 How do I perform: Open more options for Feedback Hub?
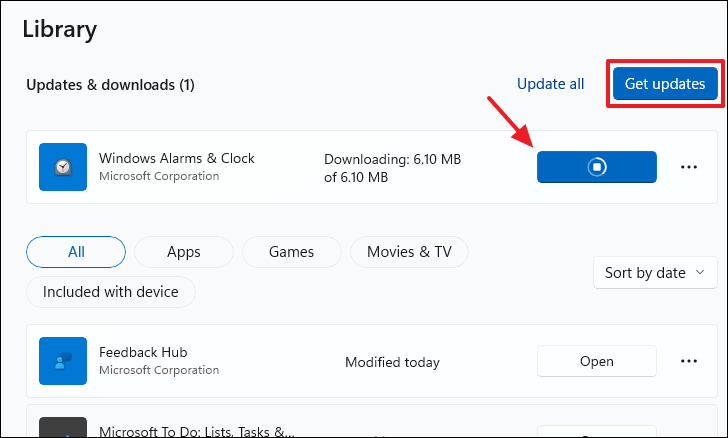tap(689, 361)
